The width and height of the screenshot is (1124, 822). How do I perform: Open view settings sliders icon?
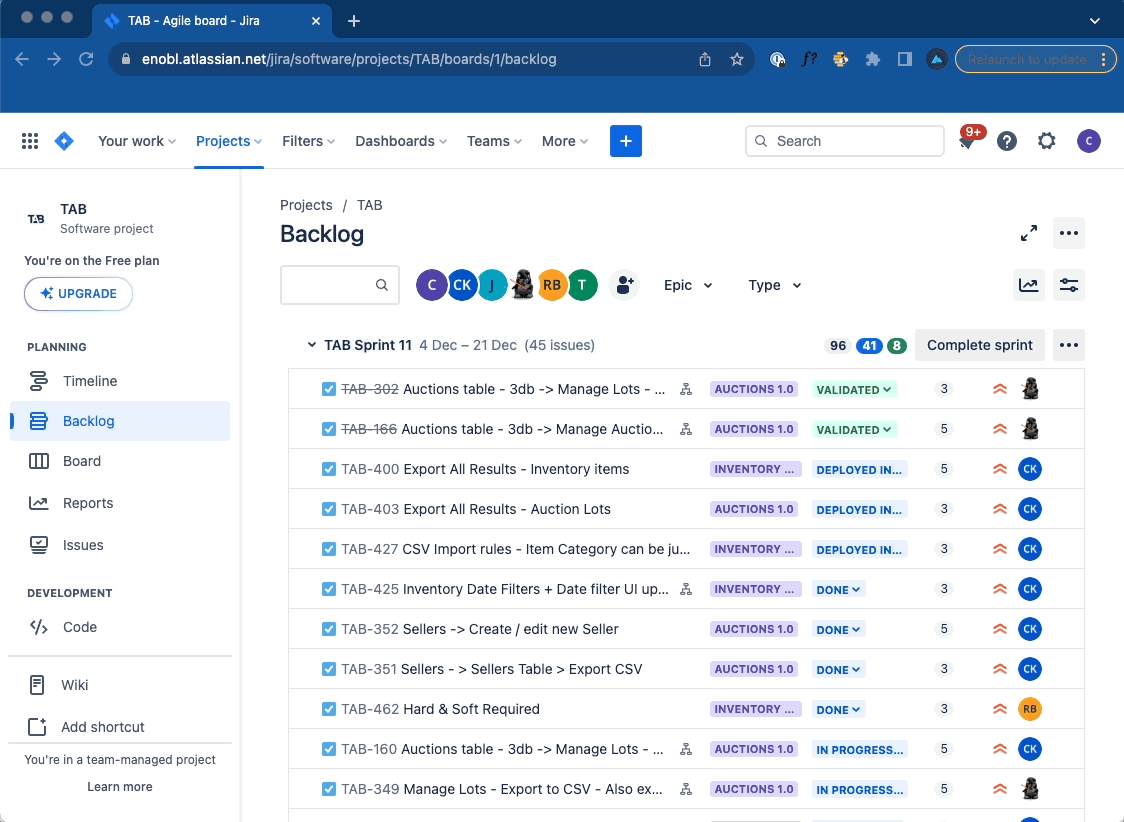pyautogui.click(x=1069, y=285)
